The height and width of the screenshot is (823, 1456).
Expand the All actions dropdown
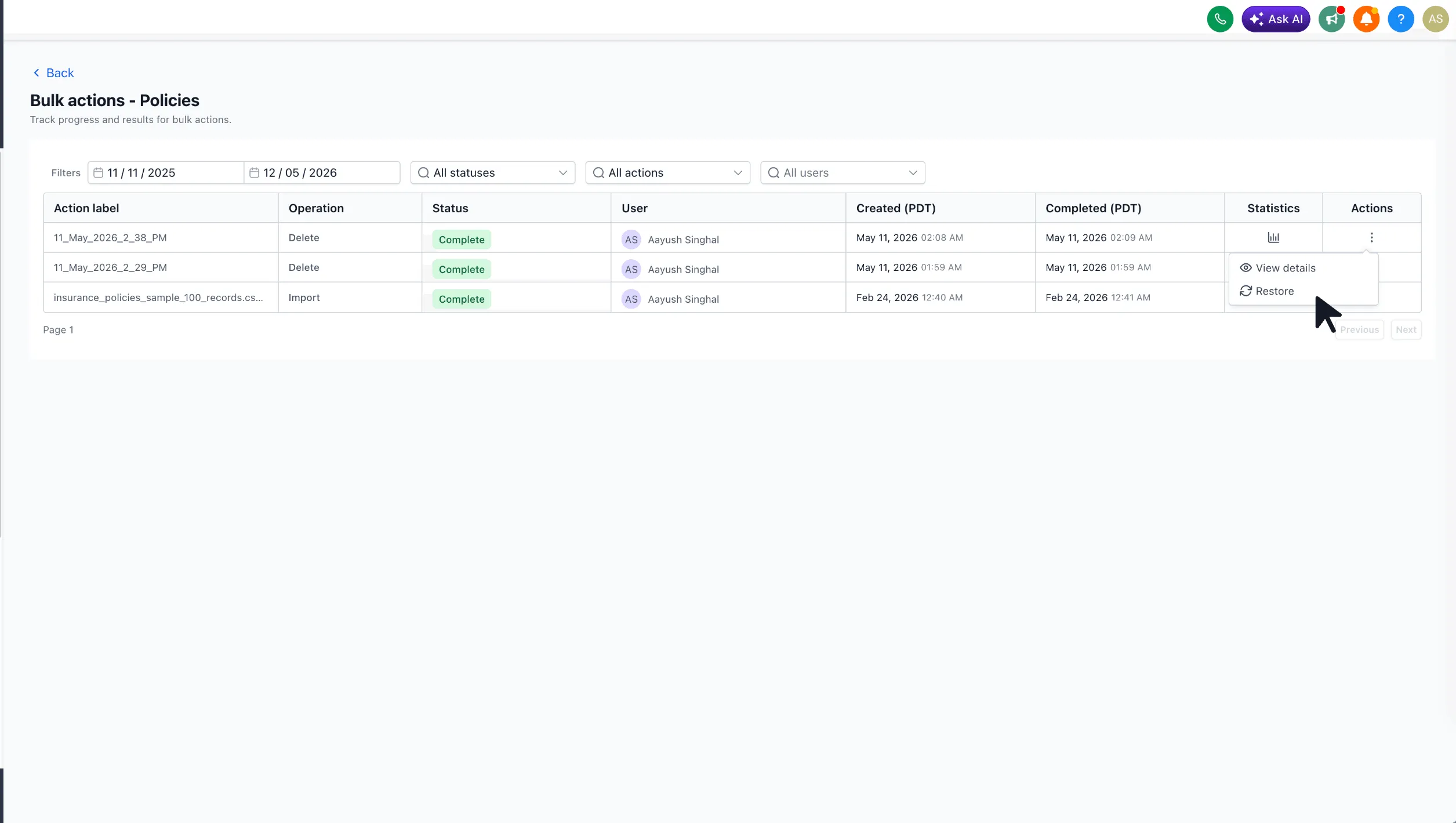coord(668,173)
